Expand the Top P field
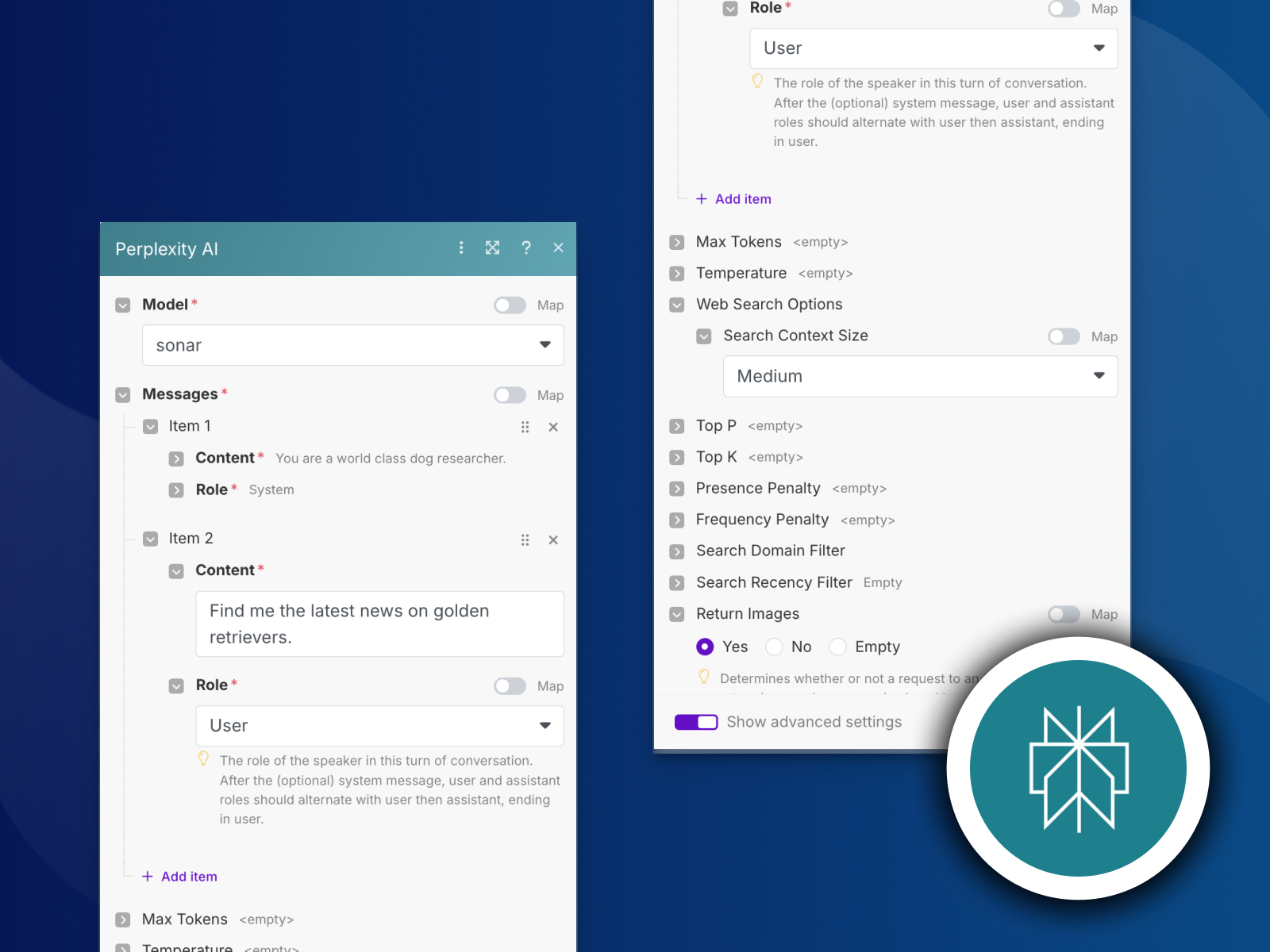1270x952 pixels. (677, 426)
